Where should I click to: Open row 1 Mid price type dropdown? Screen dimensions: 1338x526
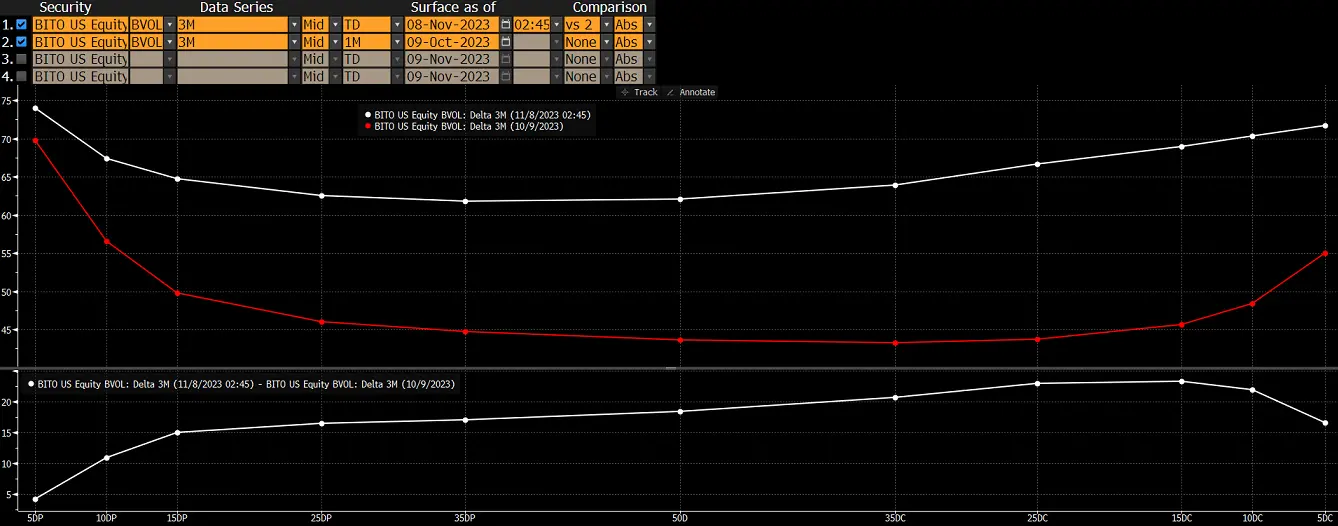pos(335,24)
